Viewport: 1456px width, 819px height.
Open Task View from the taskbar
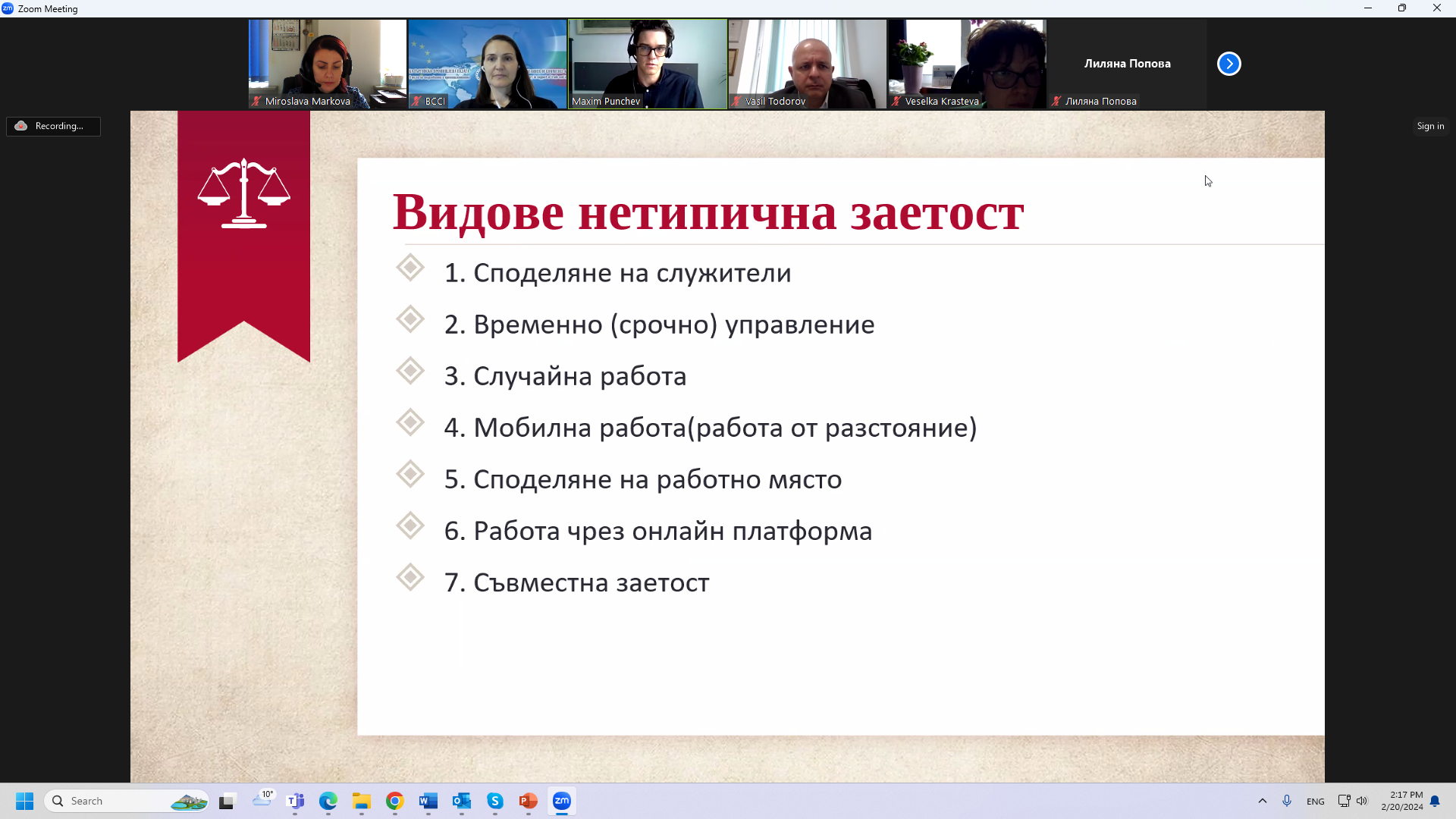(227, 801)
